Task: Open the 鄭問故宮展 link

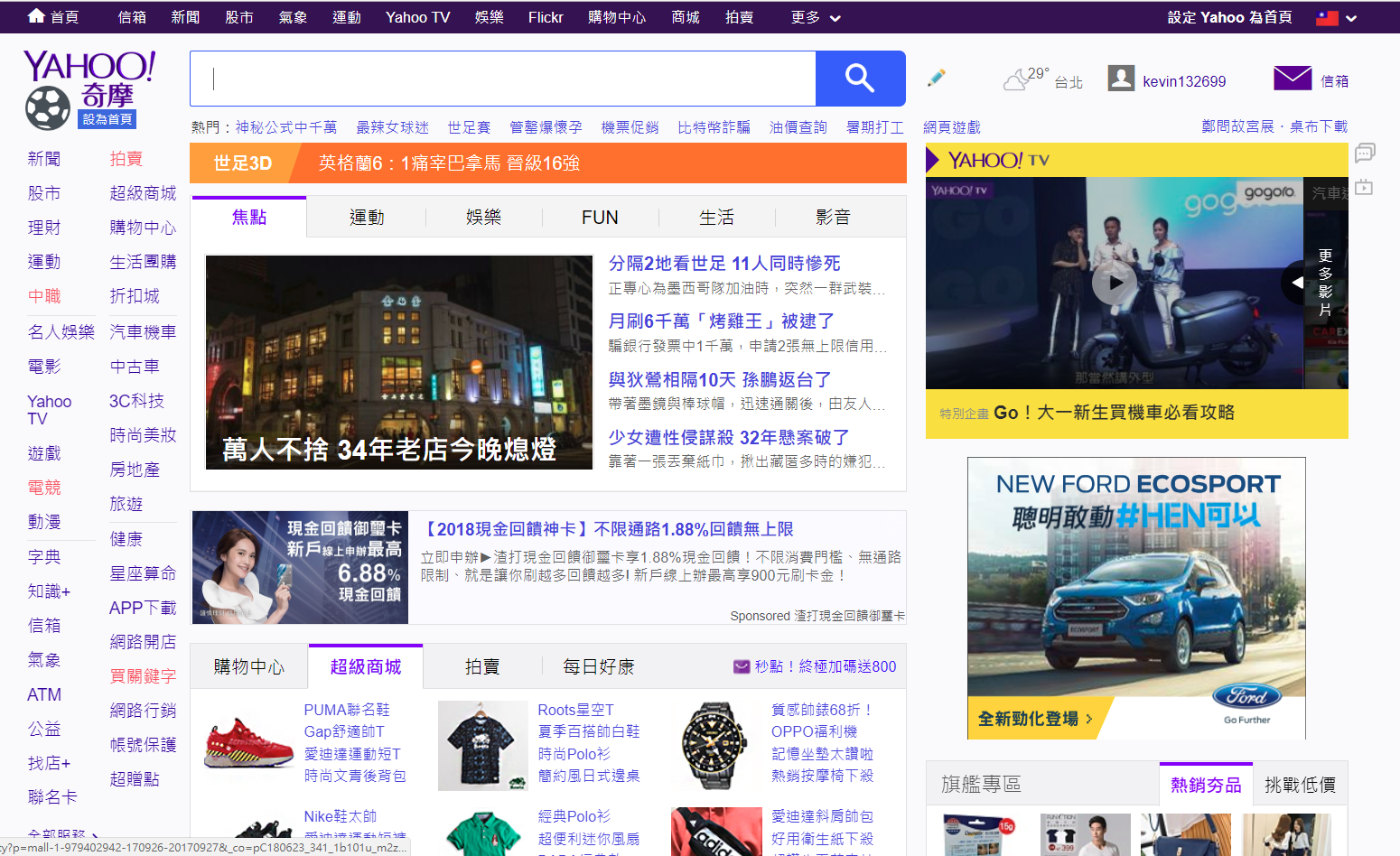Action: (1237, 126)
